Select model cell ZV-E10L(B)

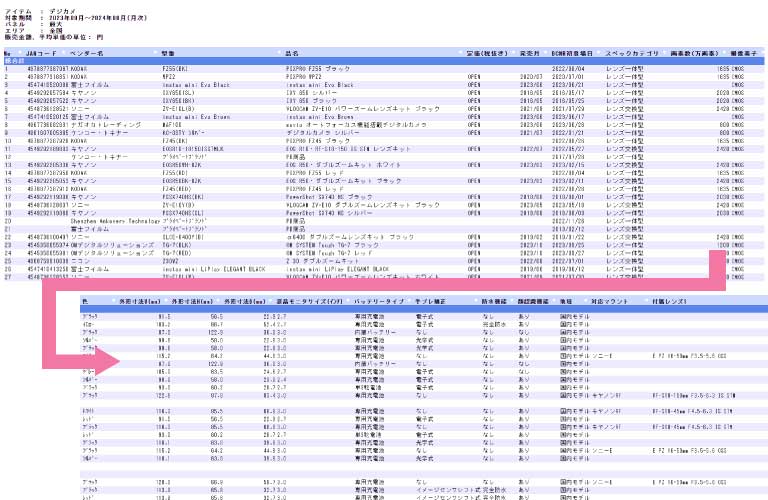coord(178,109)
